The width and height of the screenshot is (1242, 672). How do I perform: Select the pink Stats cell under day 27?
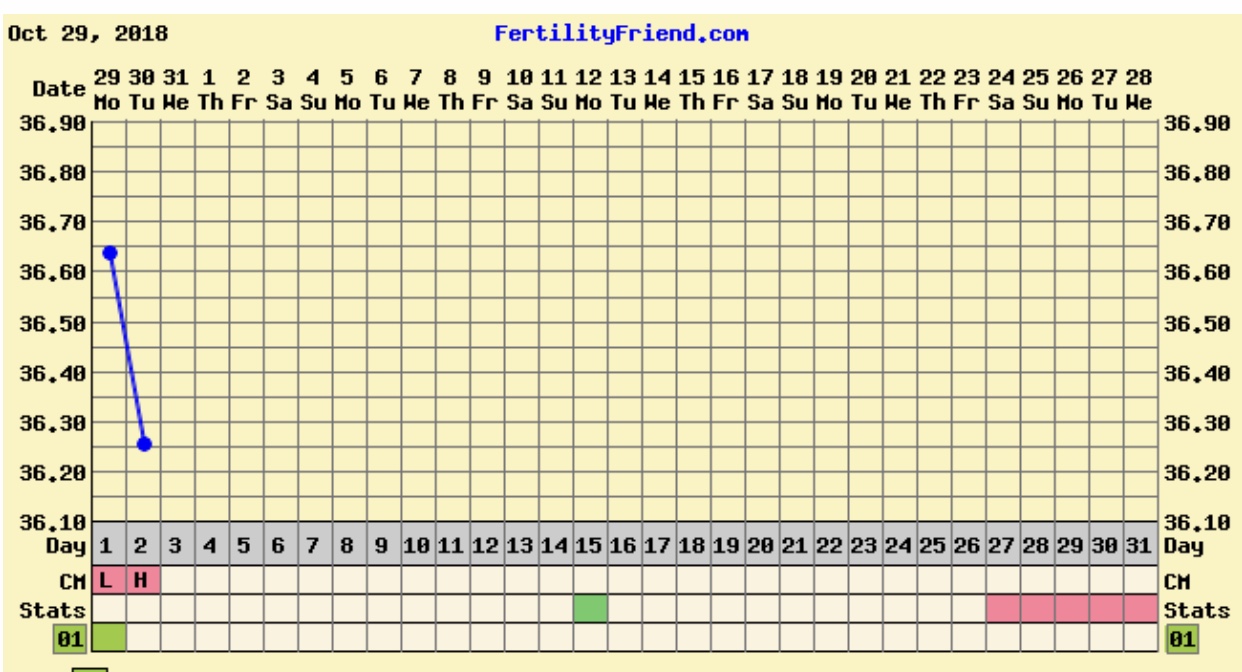(x=1003, y=608)
